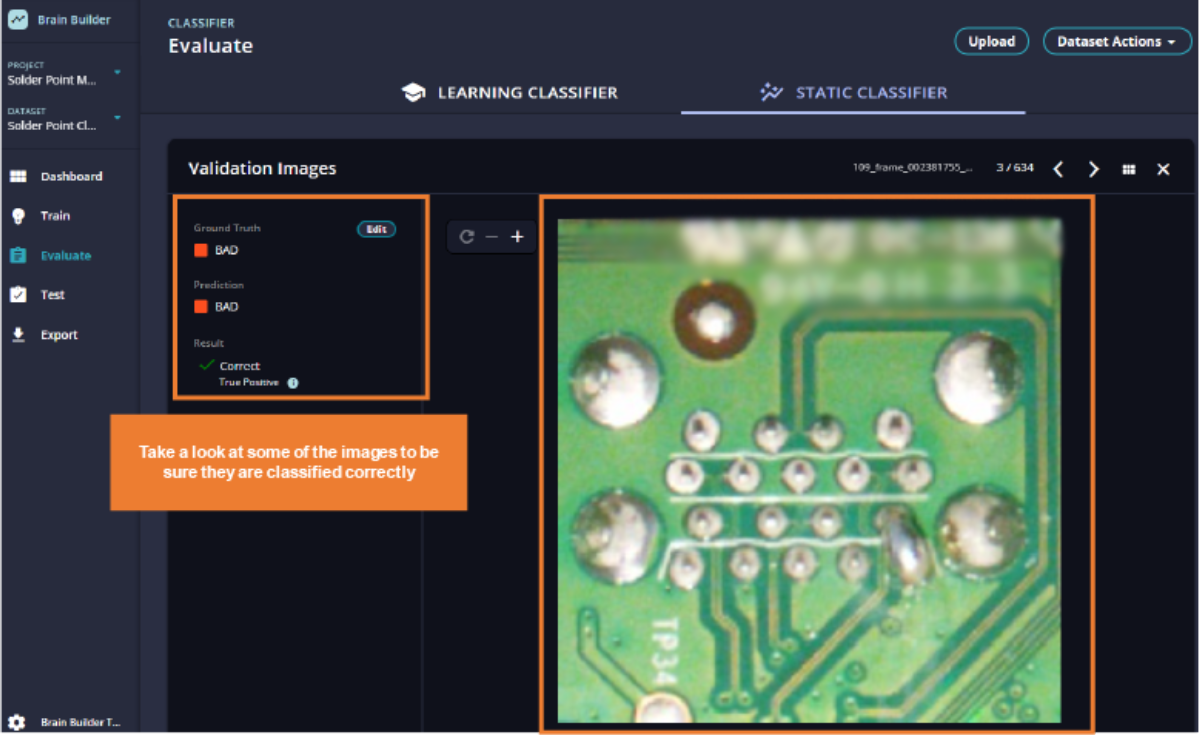Open the Dataset Actions dropdown
Image resolution: width=1200 pixels, height=735 pixels.
click(1117, 42)
